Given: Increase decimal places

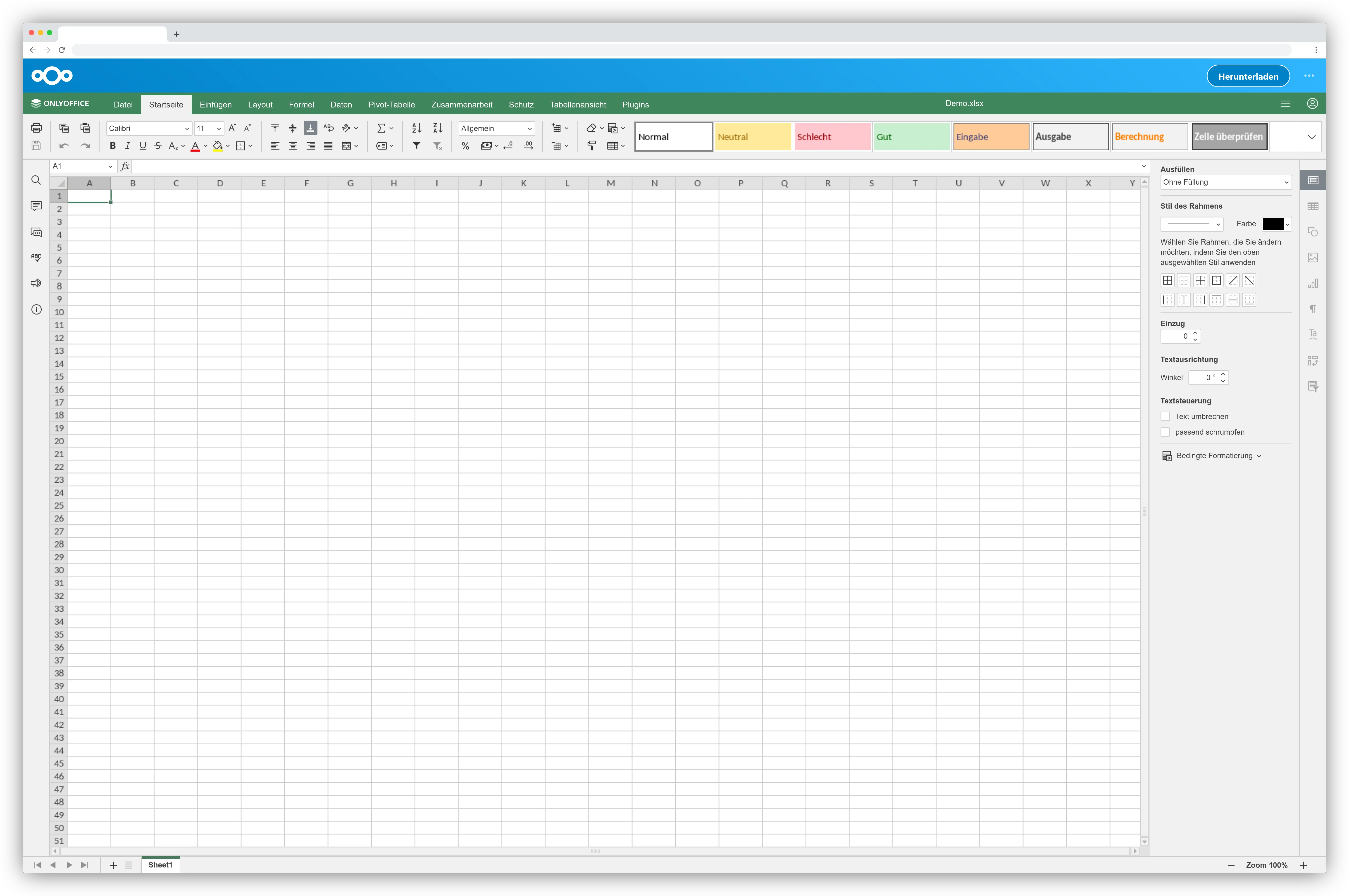Looking at the screenshot, I should (x=529, y=146).
